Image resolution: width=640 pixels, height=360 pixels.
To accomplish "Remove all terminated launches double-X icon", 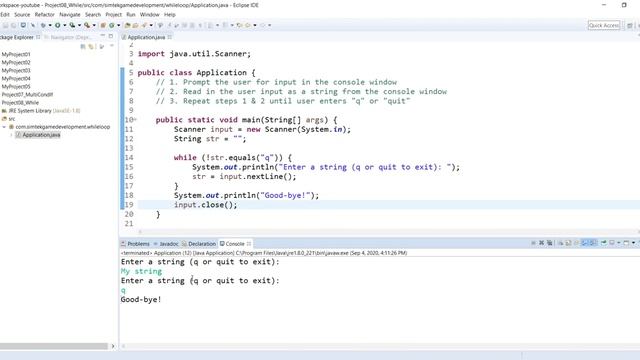I will 549,243.
